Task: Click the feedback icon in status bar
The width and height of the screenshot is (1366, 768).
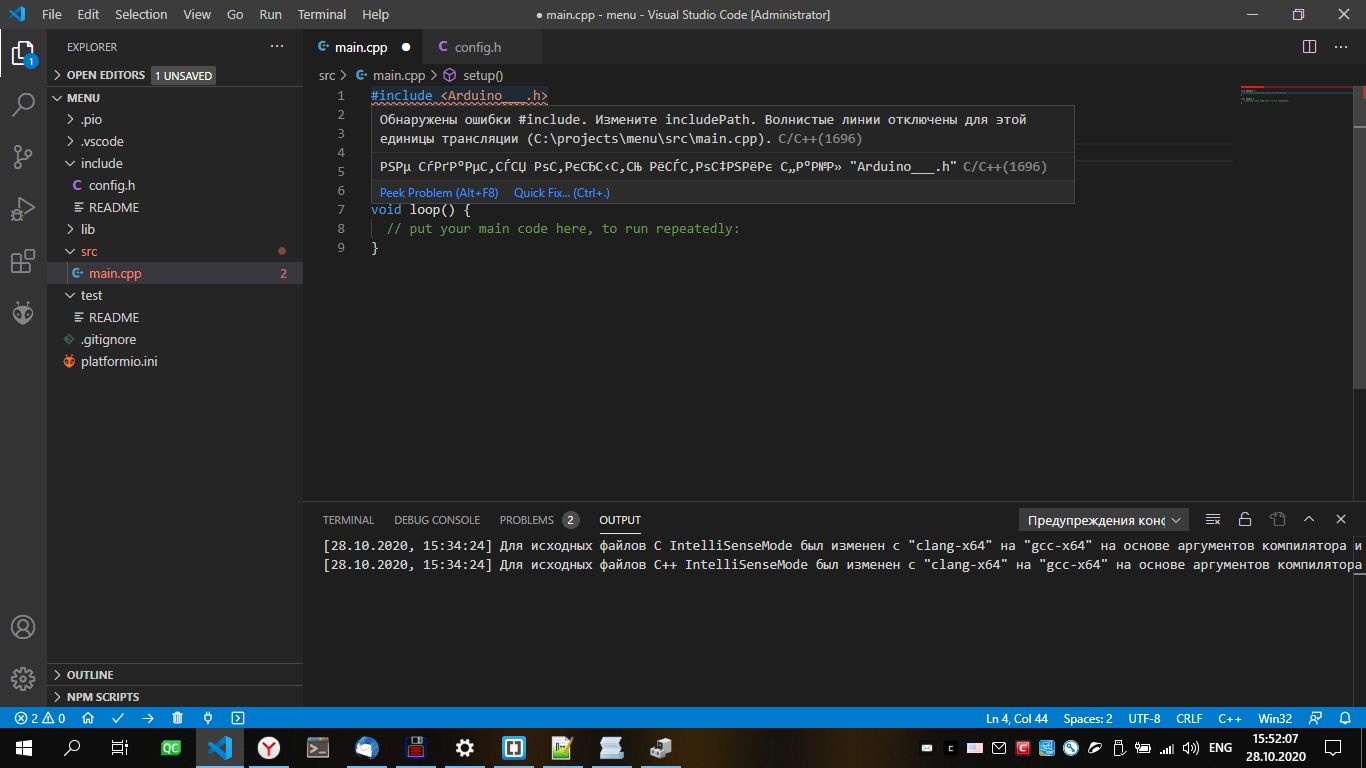Action: coord(1316,718)
